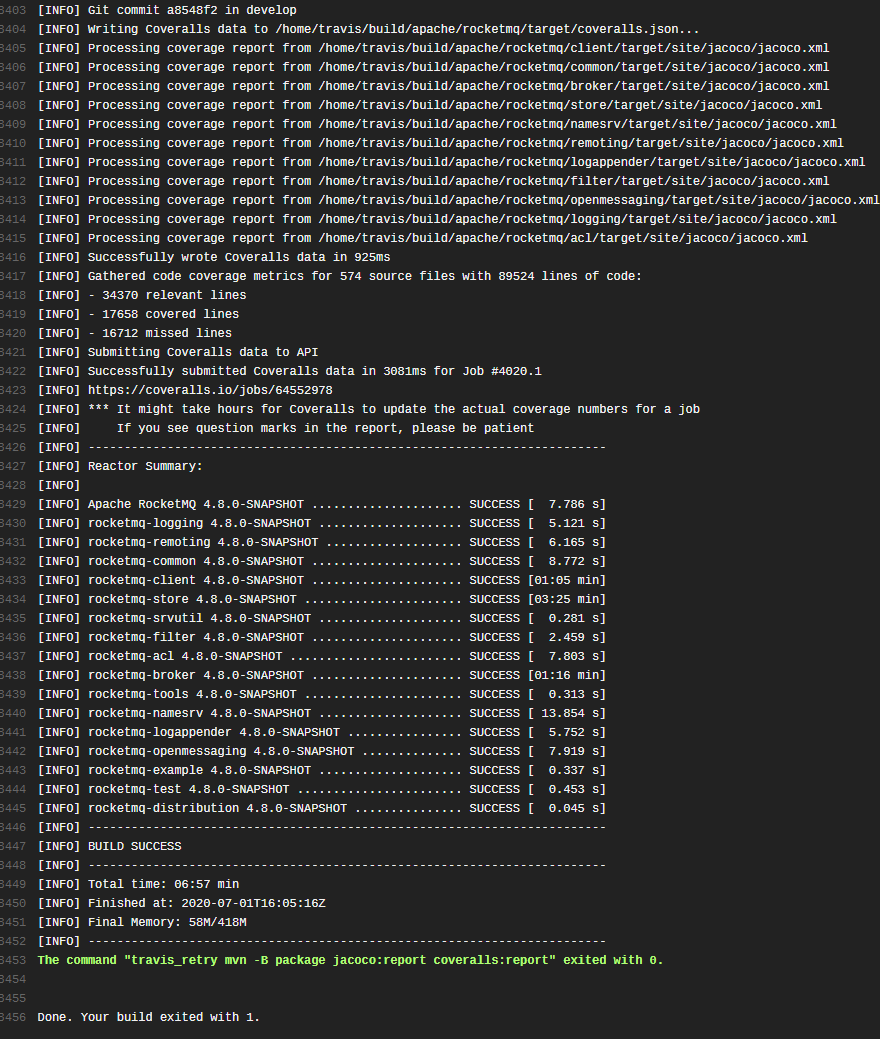Select the client jacoco.xml coverage line
This screenshot has height=1039, width=880.
click(x=433, y=48)
